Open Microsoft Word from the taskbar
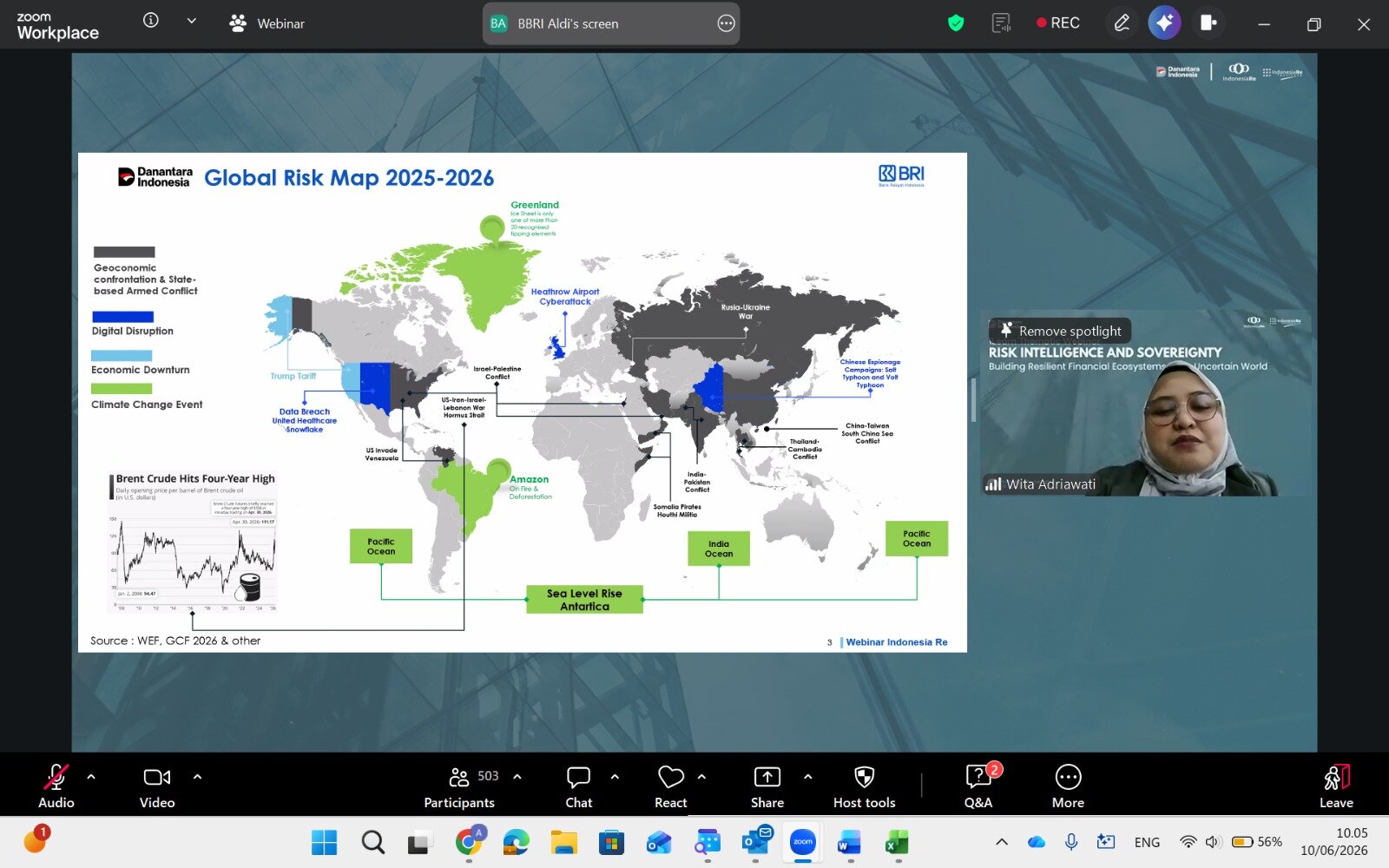 tap(849, 842)
